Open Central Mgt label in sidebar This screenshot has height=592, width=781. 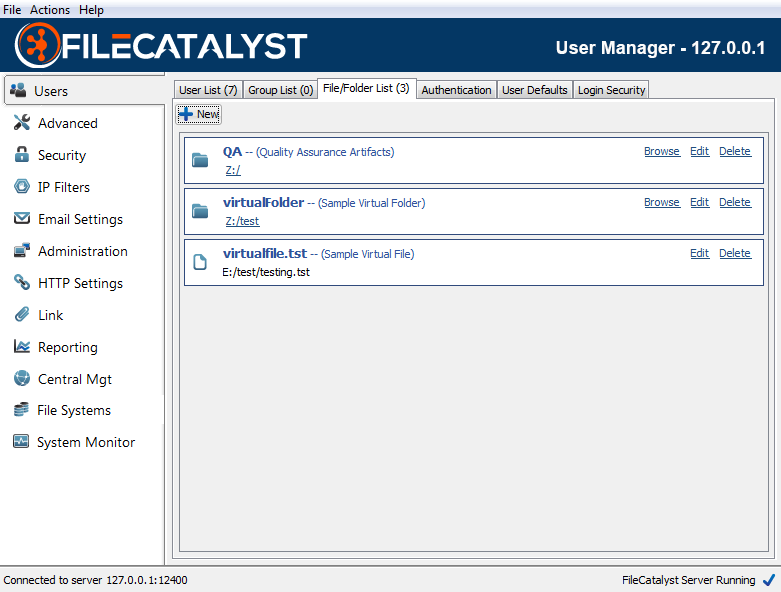point(75,379)
